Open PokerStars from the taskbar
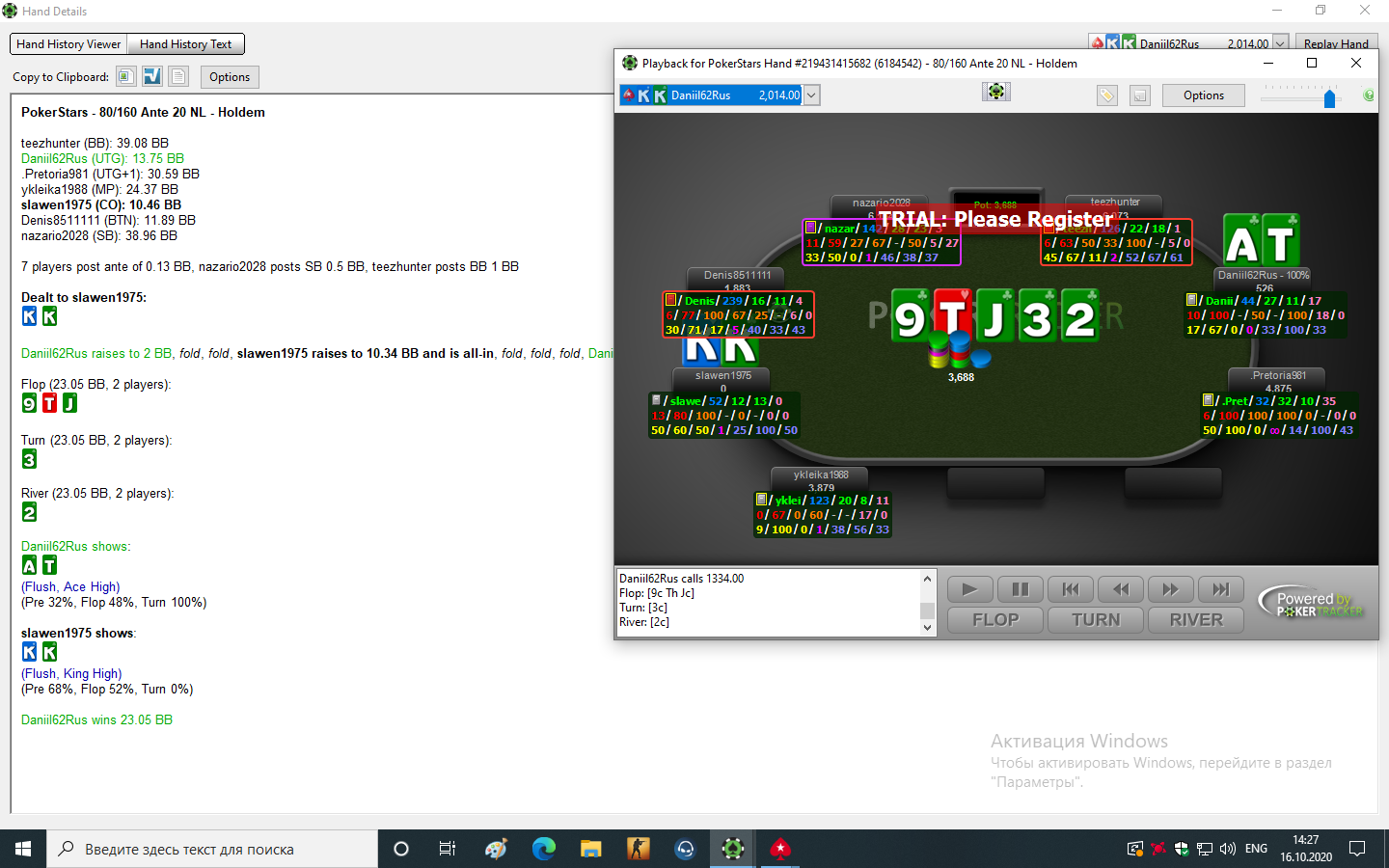The width and height of the screenshot is (1389, 868). pyautogui.click(x=780, y=849)
